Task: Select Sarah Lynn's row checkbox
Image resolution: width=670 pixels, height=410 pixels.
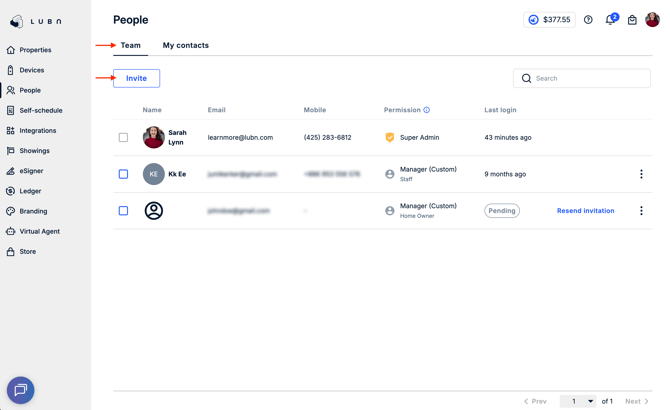Action: click(x=123, y=137)
